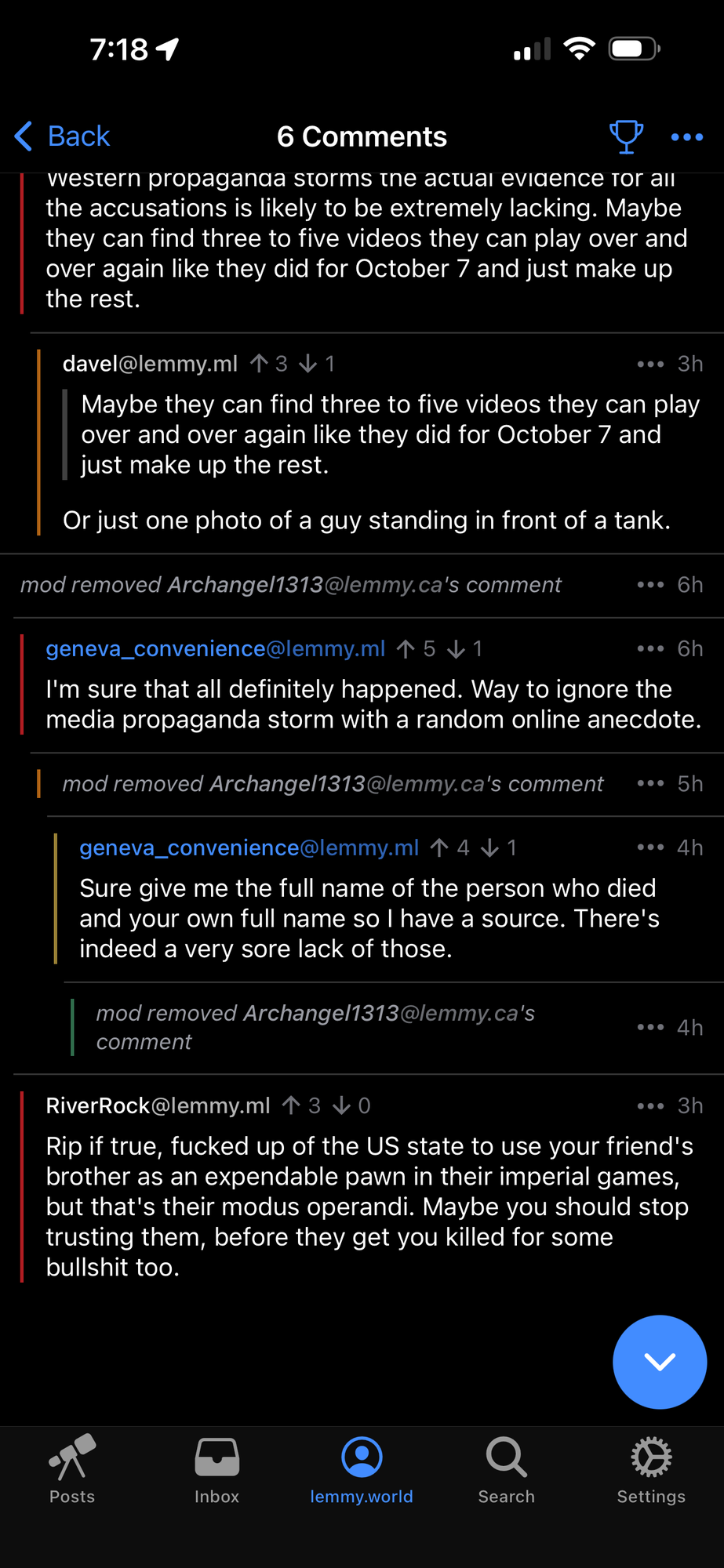Open the Search tab
Image resolution: width=724 pixels, height=1568 pixels.
pos(506,1470)
